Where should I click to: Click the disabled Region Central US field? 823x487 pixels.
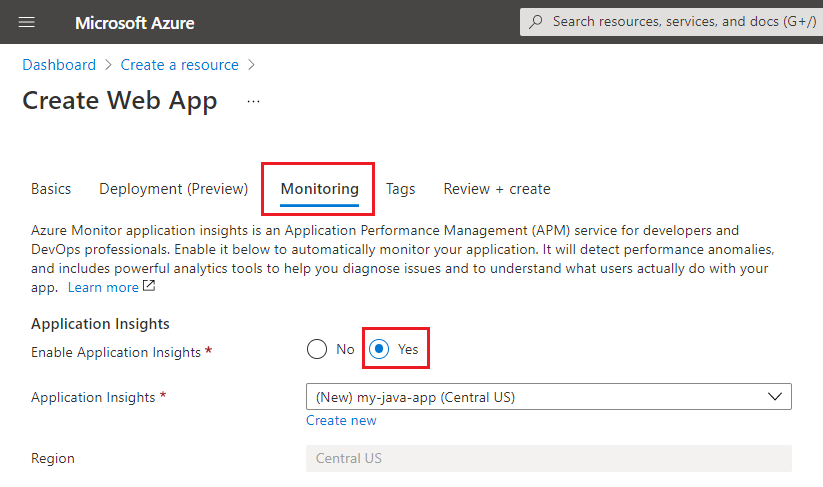click(548, 458)
